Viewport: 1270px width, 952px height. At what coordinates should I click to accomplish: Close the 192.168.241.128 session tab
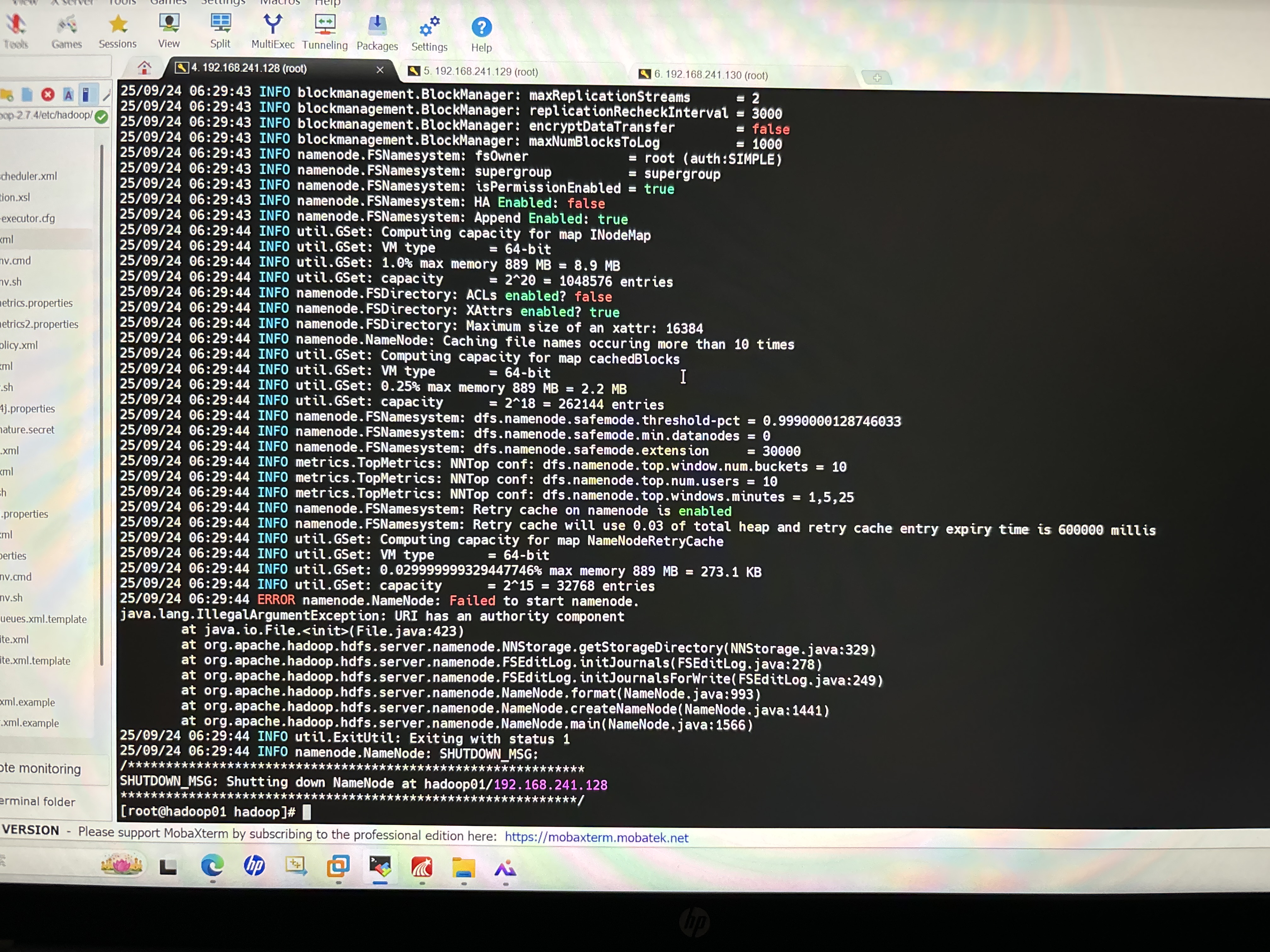(x=380, y=70)
